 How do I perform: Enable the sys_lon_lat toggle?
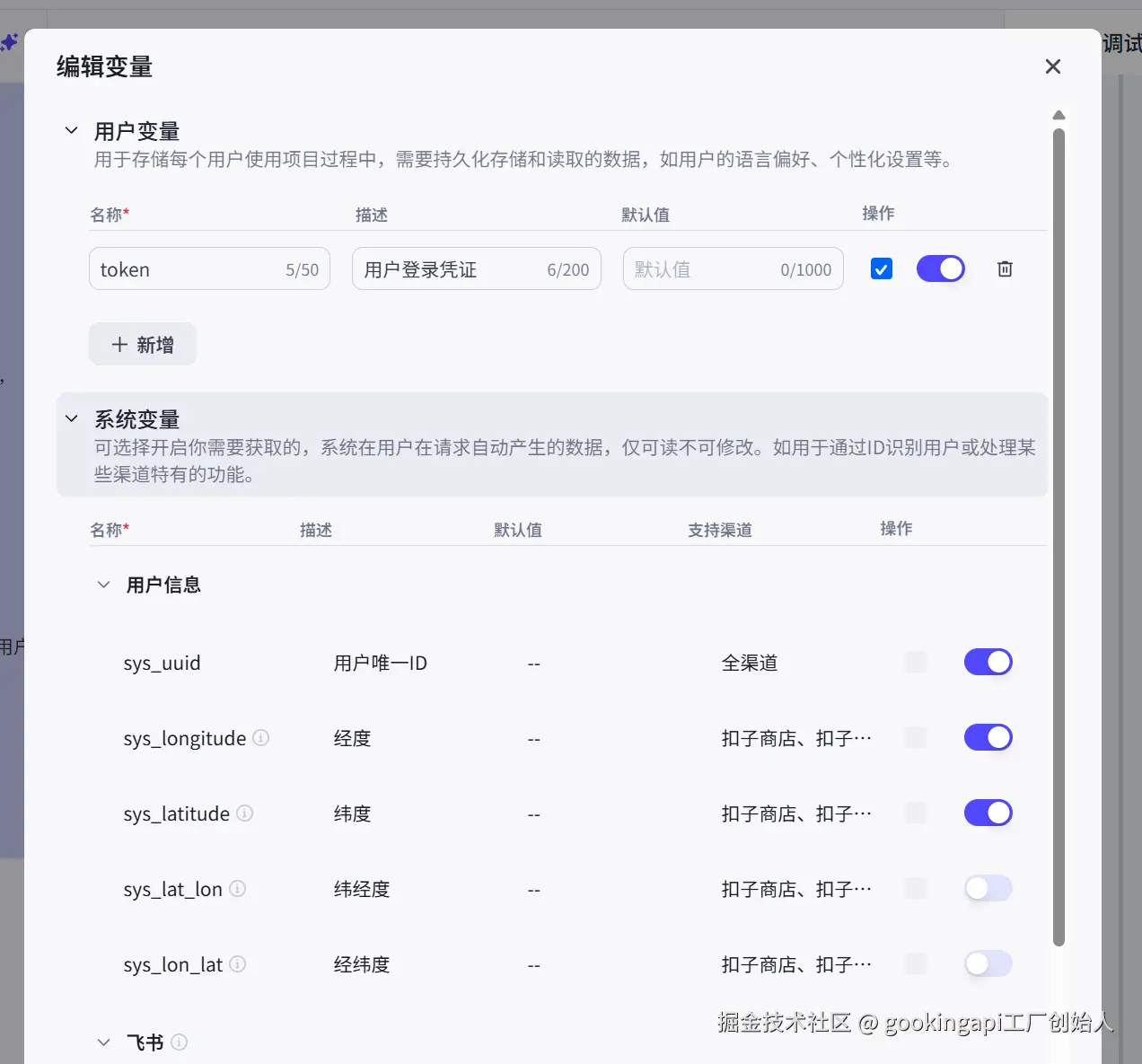click(988, 964)
